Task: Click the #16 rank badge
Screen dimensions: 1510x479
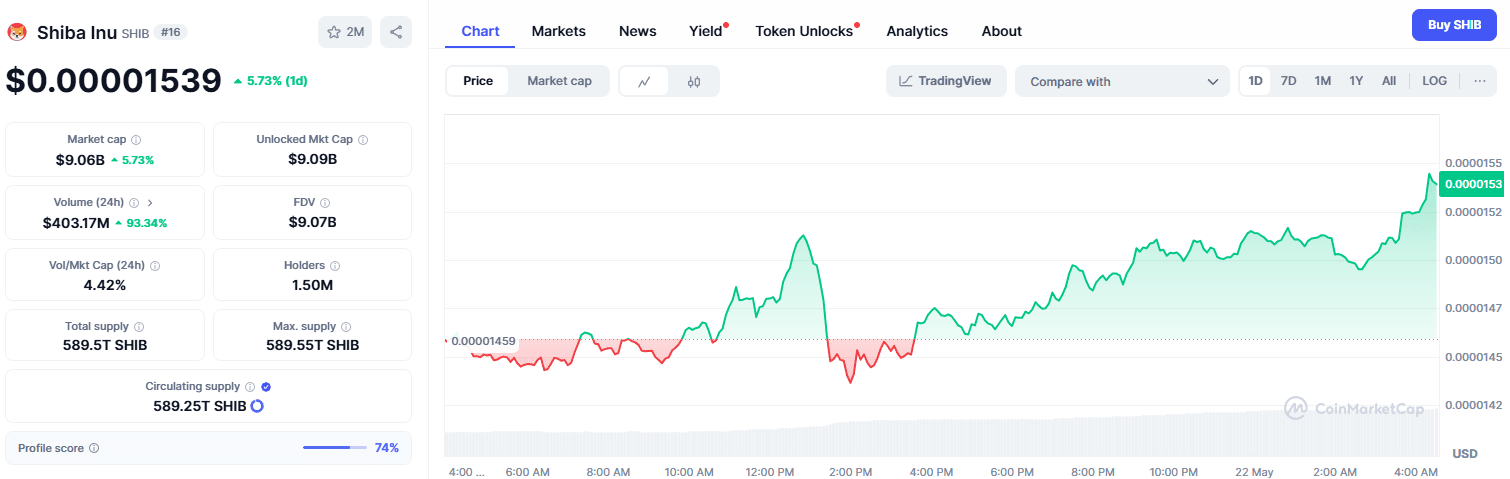Action: pos(170,32)
